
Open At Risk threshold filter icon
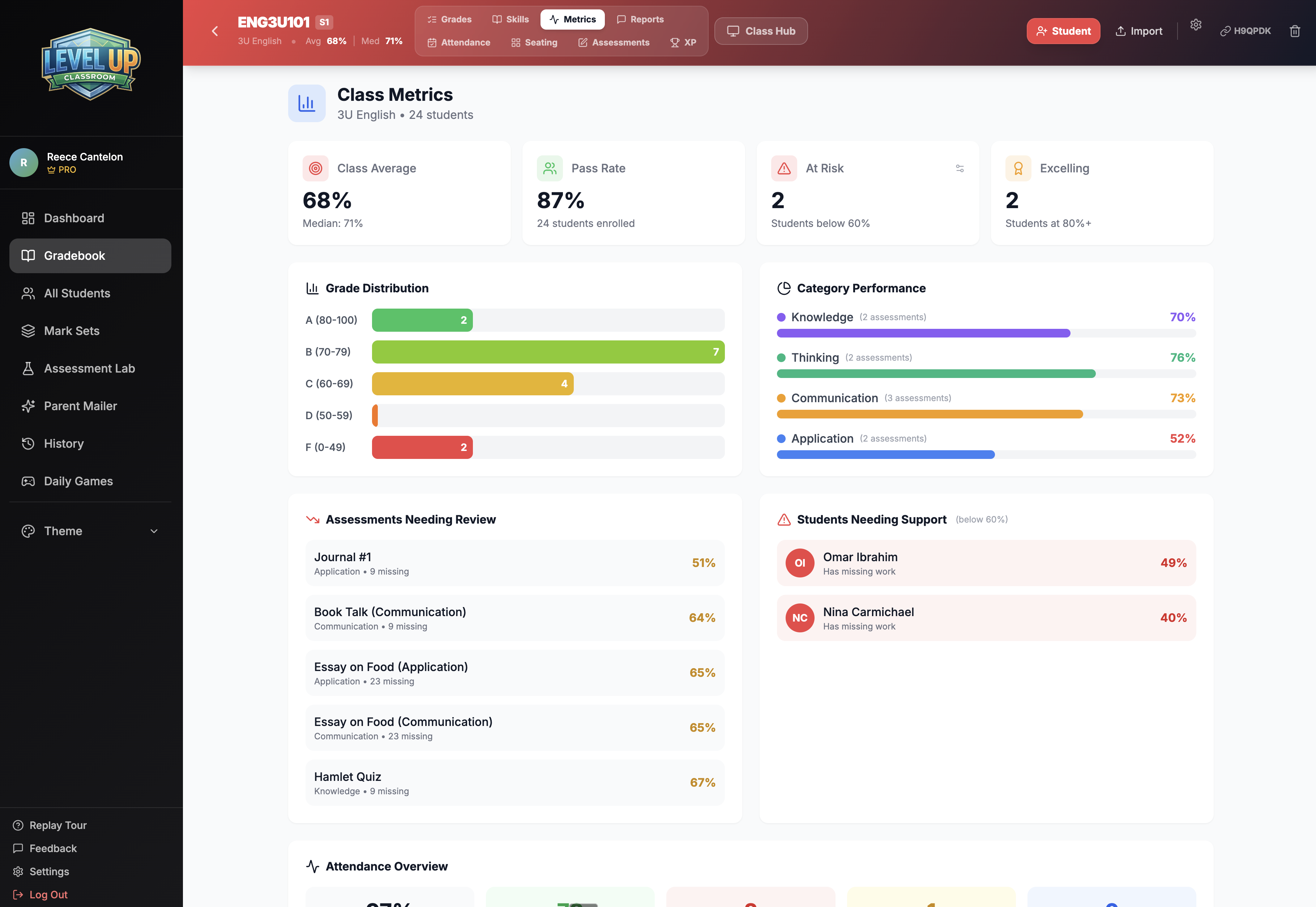pos(960,169)
